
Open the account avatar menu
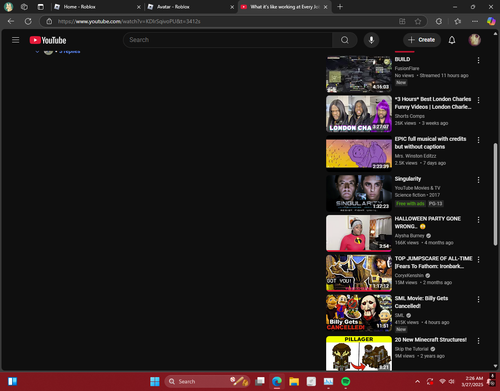pos(474,40)
